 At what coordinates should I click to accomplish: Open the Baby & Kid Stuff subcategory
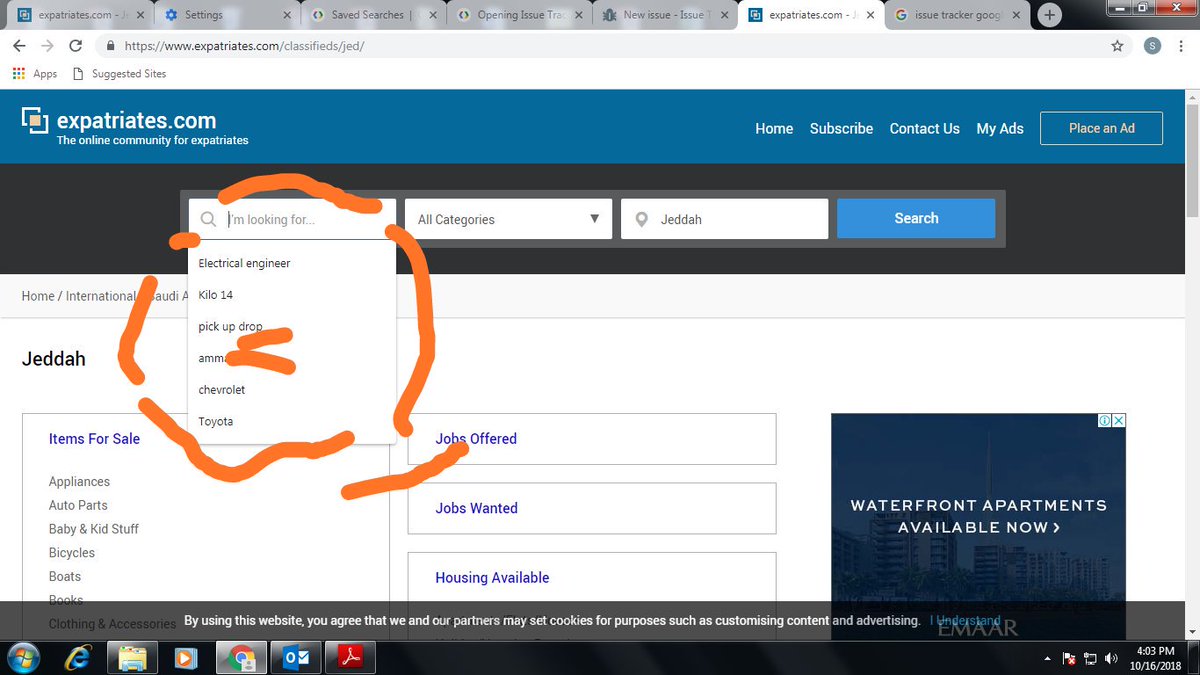[x=94, y=529]
